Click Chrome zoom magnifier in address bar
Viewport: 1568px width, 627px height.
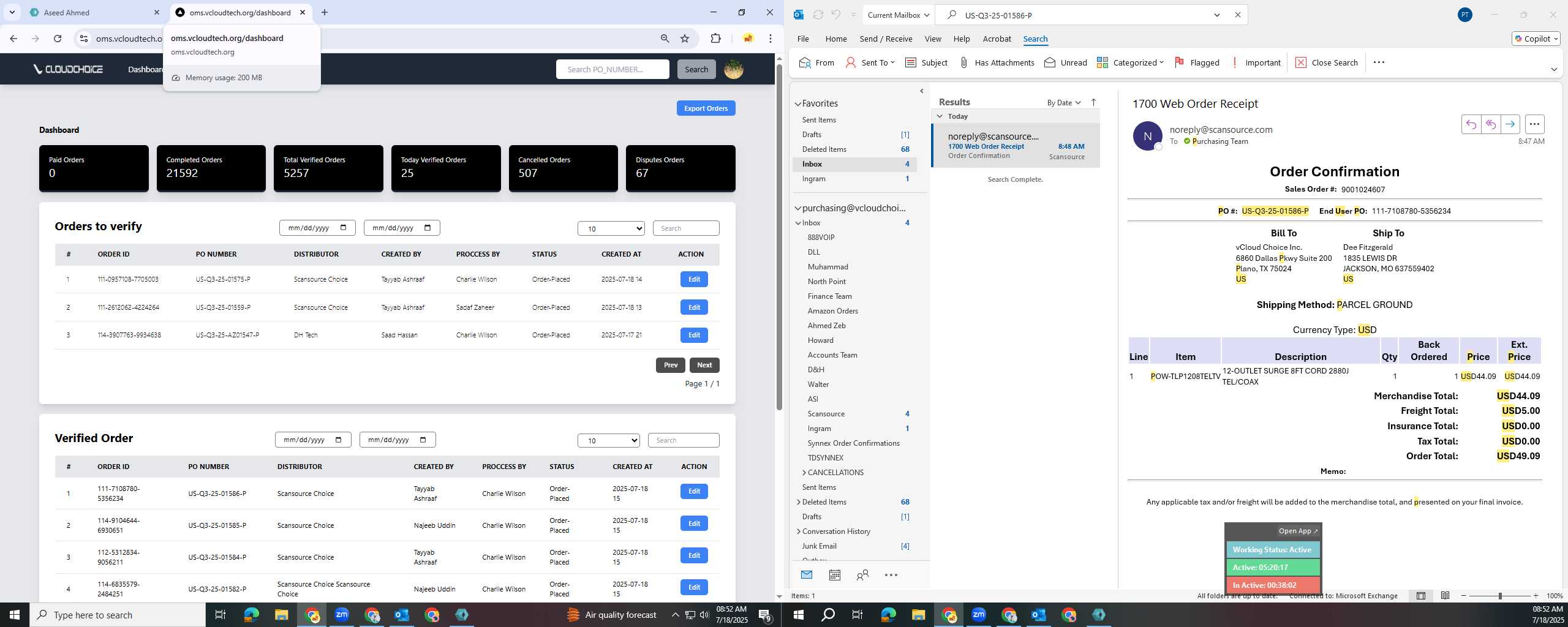coord(665,39)
